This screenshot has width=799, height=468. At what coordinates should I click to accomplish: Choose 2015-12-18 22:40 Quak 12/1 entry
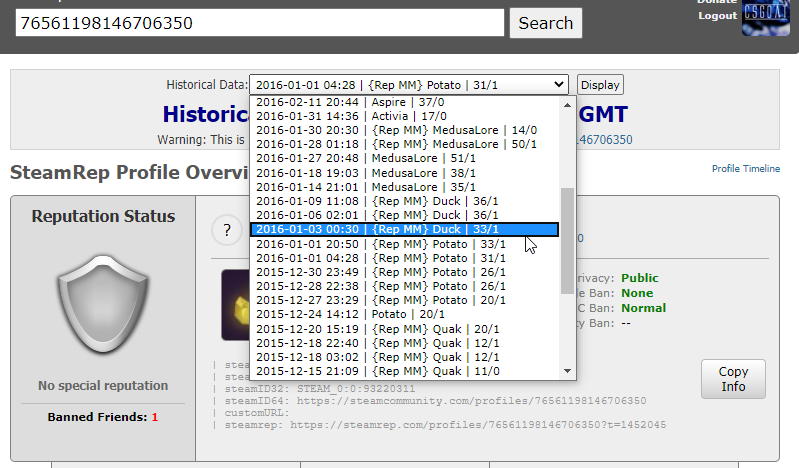[405, 343]
